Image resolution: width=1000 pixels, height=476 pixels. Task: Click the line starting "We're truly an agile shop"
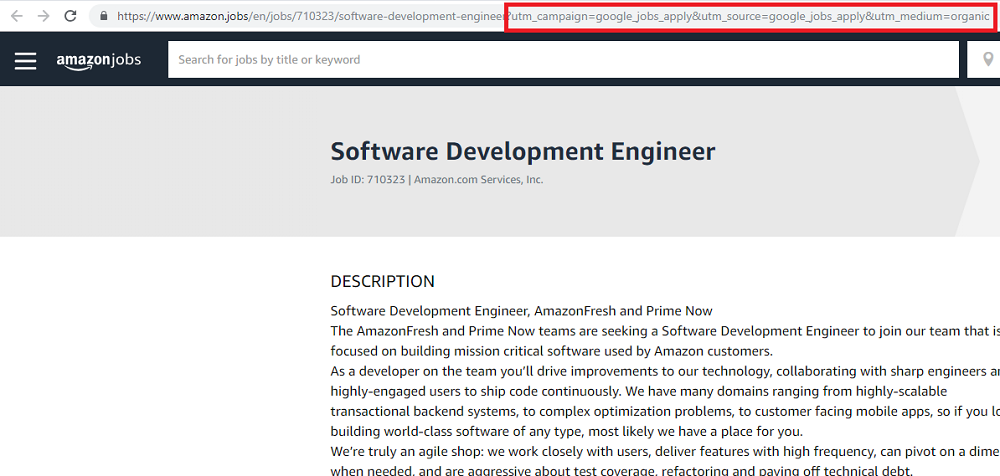(665, 452)
